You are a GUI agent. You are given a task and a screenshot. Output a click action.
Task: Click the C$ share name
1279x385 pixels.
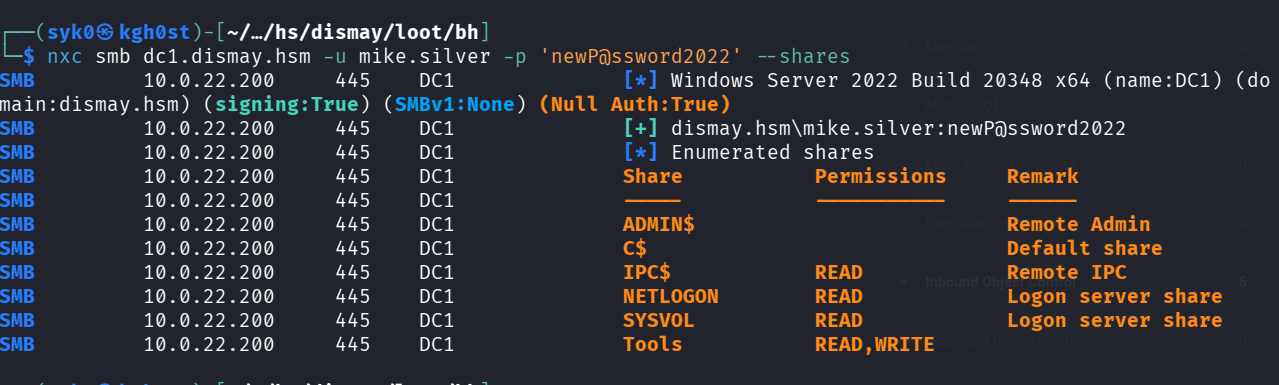635,249
